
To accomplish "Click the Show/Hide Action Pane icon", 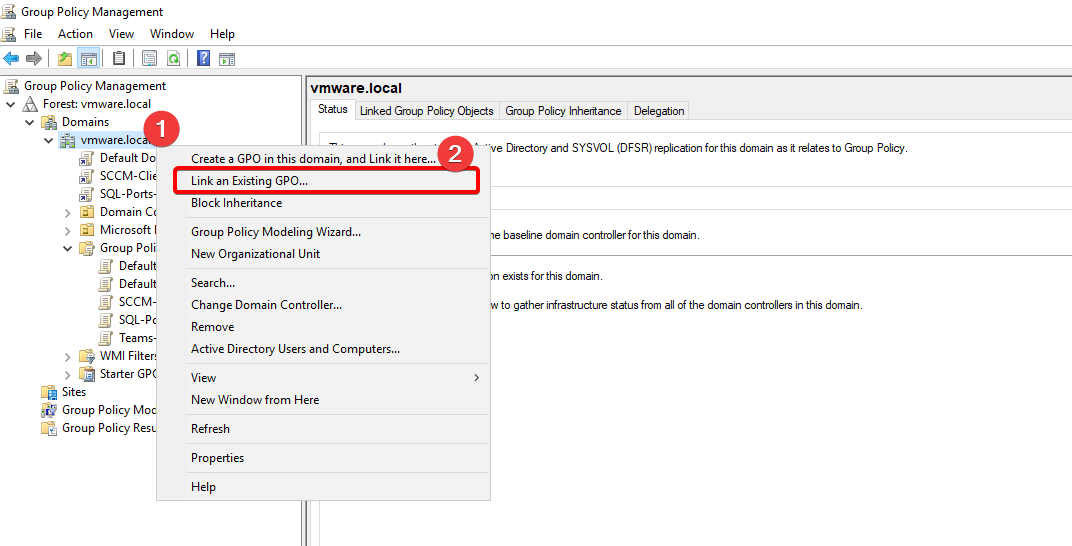I will pyautogui.click(x=227, y=58).
